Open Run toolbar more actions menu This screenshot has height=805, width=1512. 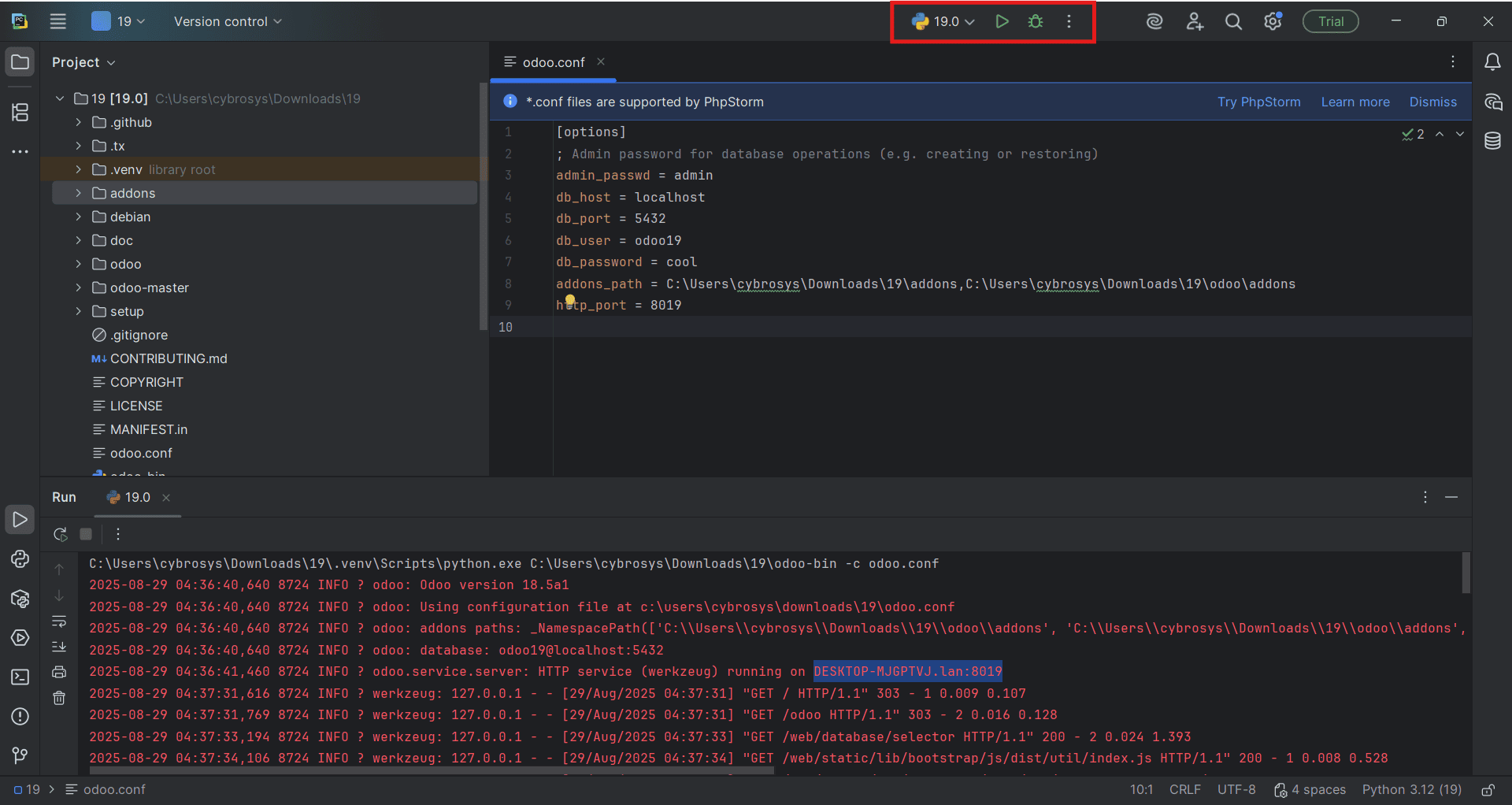pos(118,534)
